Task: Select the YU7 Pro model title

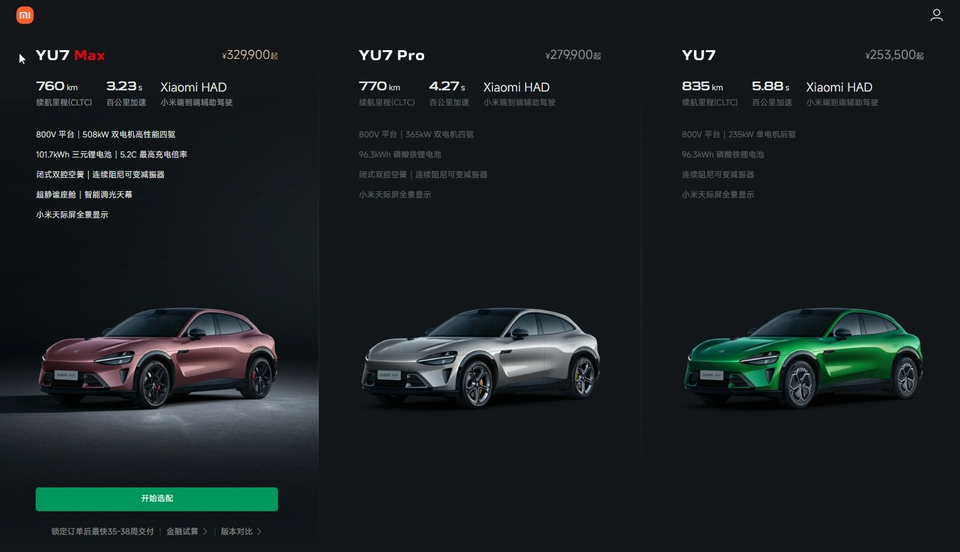Action: pyautogui.click(x=391, y=55)
